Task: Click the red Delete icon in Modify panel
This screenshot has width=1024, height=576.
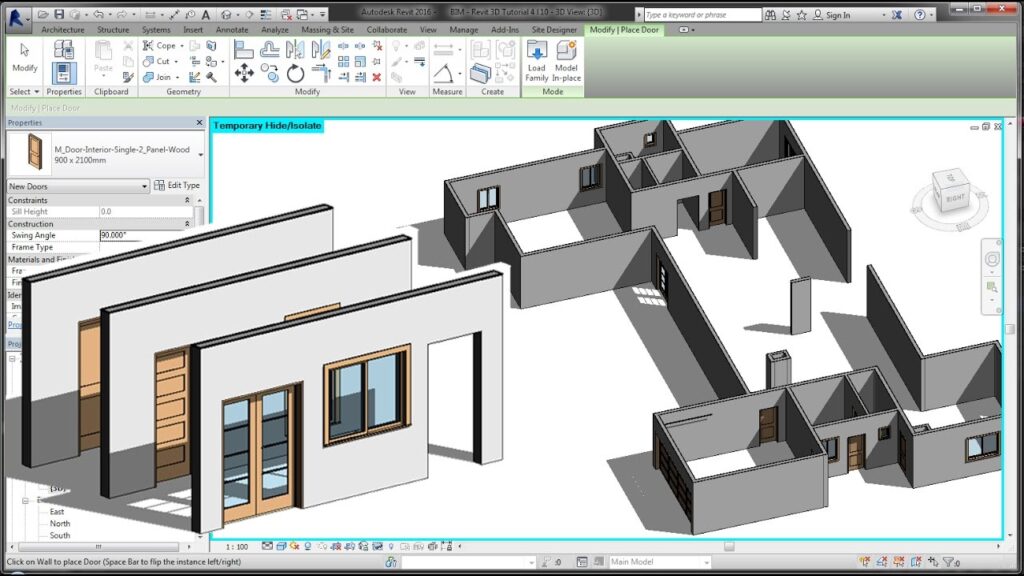Action: coord(377,77)
